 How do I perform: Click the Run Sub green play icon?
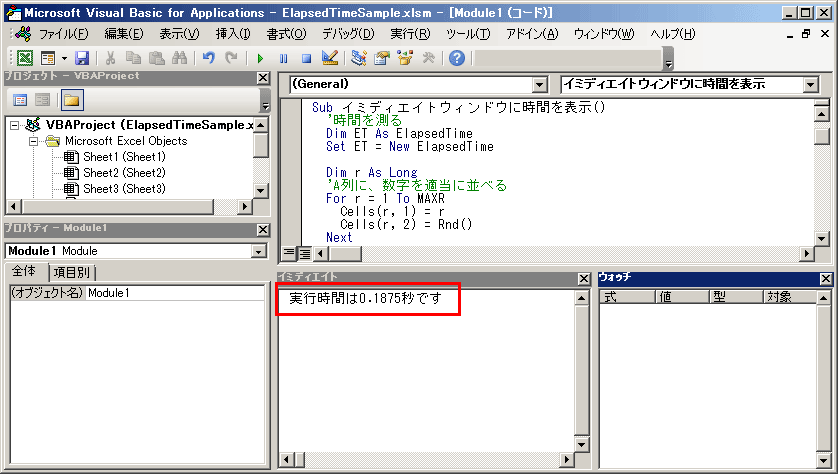coord(260,58)
